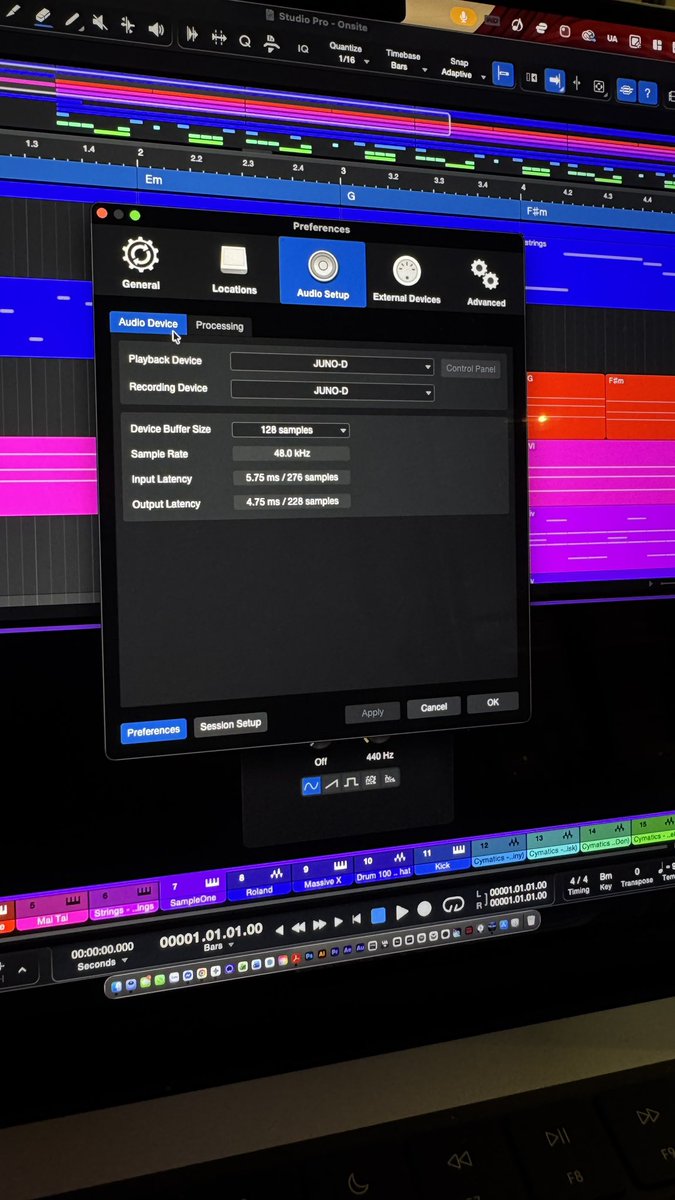This screenshot has width=675, height=1200.
Task: Select the Bend tool in toolbar
Action: point(128,26)
